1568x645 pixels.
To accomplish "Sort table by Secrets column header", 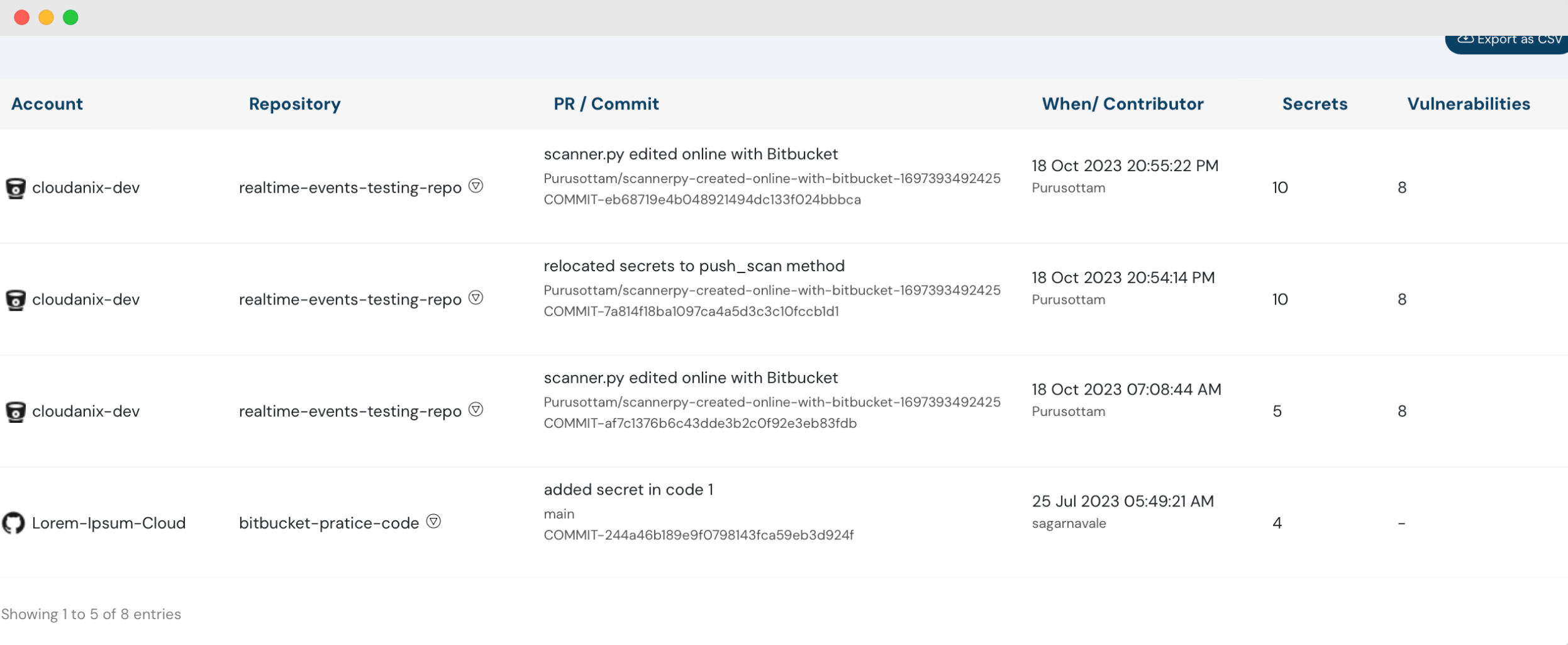I will 1314,103.
